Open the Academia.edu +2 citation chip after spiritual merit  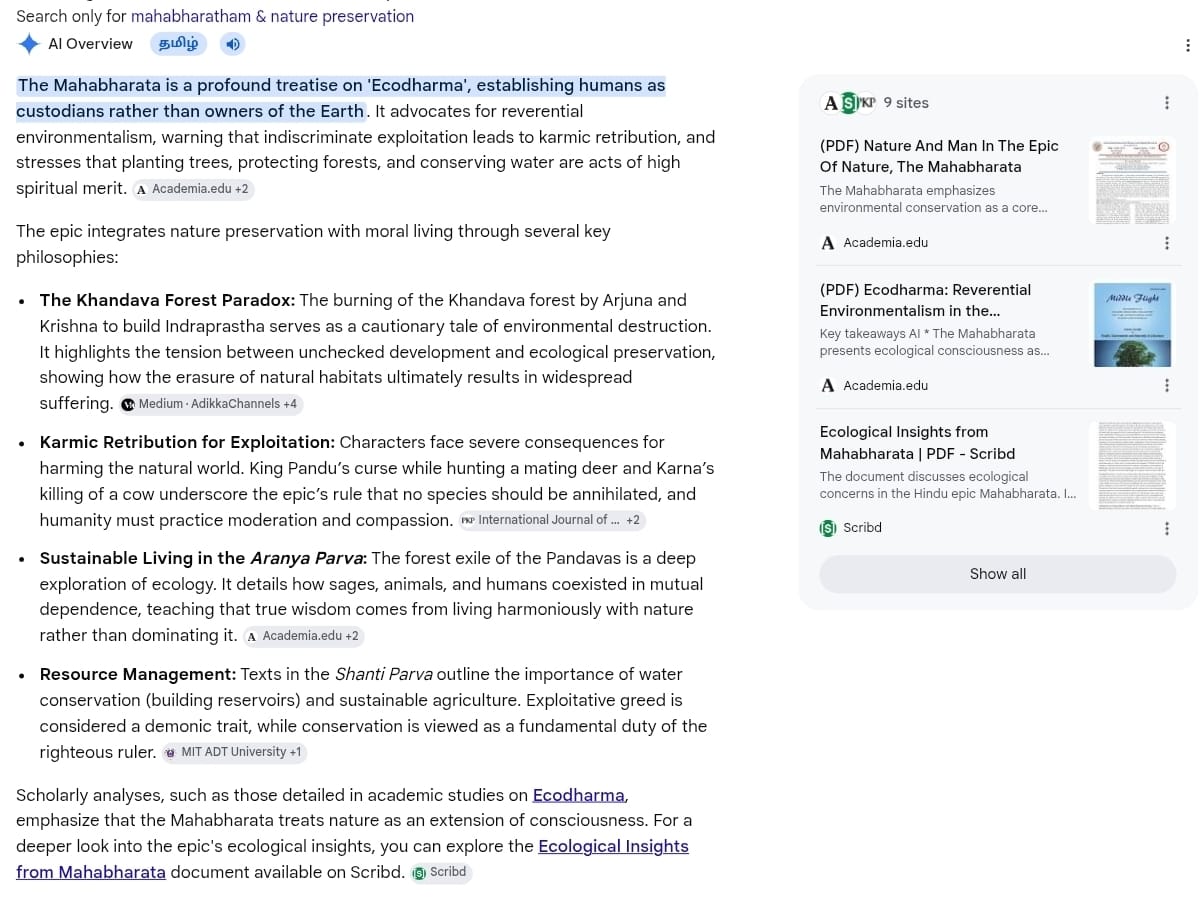point(193,189)
